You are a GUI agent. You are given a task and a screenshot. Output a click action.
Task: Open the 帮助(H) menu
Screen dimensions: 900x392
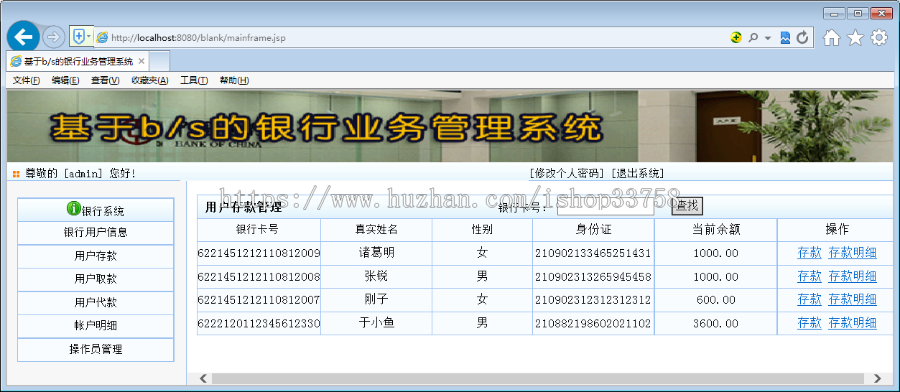pos(234,80)
